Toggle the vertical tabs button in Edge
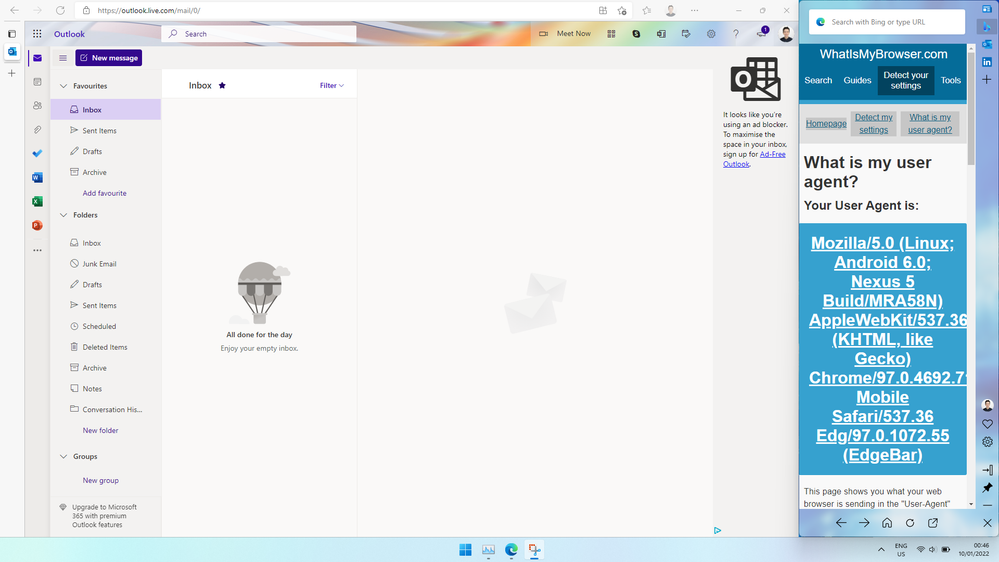The height and width of the screenshot is (562, 999). [11, 34]
